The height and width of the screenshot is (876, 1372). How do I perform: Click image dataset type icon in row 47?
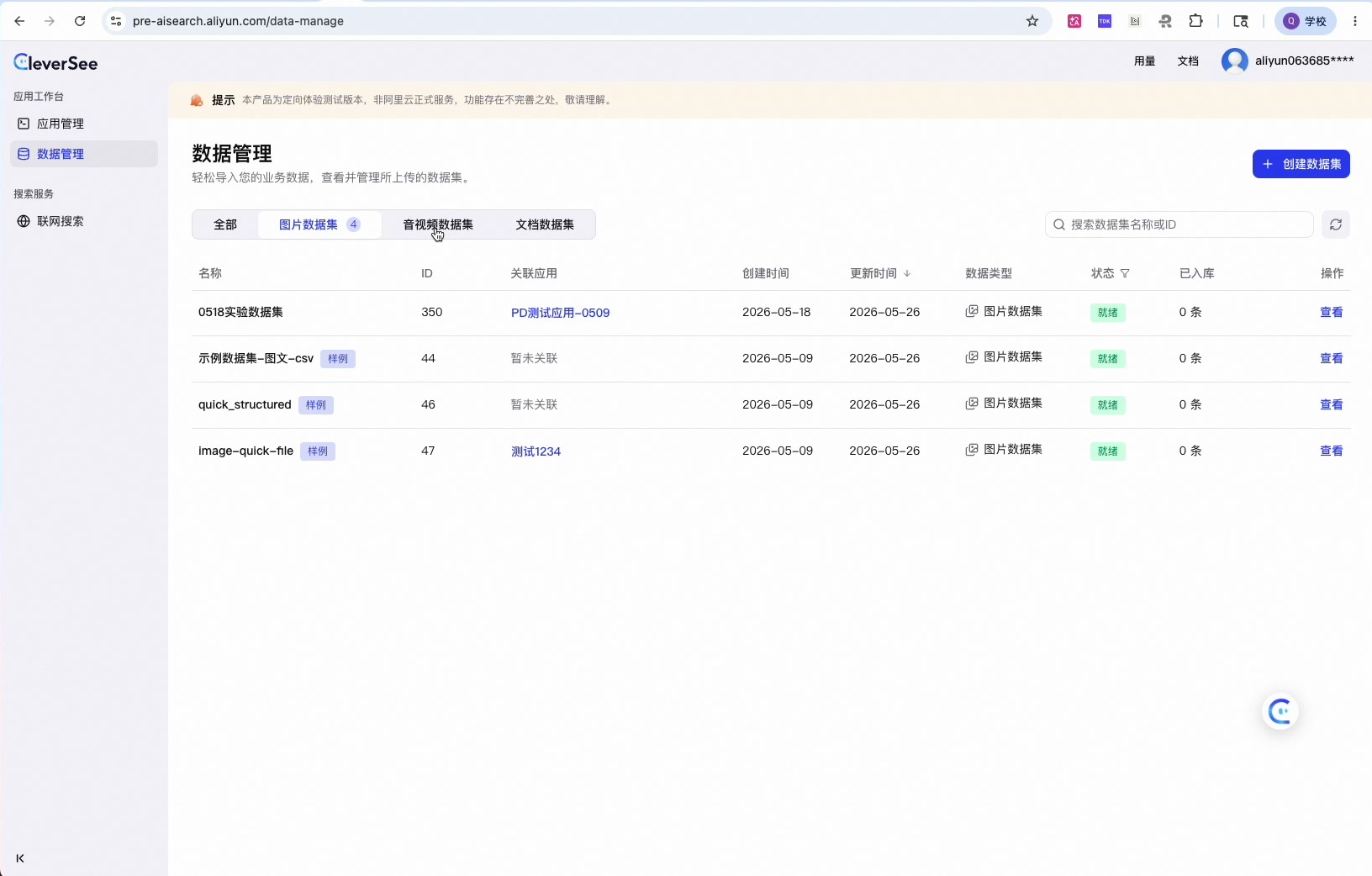click(971, 450)
